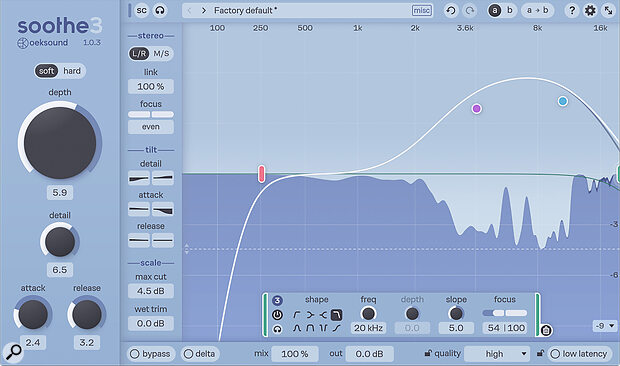
Task: Click the quality lock icon
Action: click(428, 353)
